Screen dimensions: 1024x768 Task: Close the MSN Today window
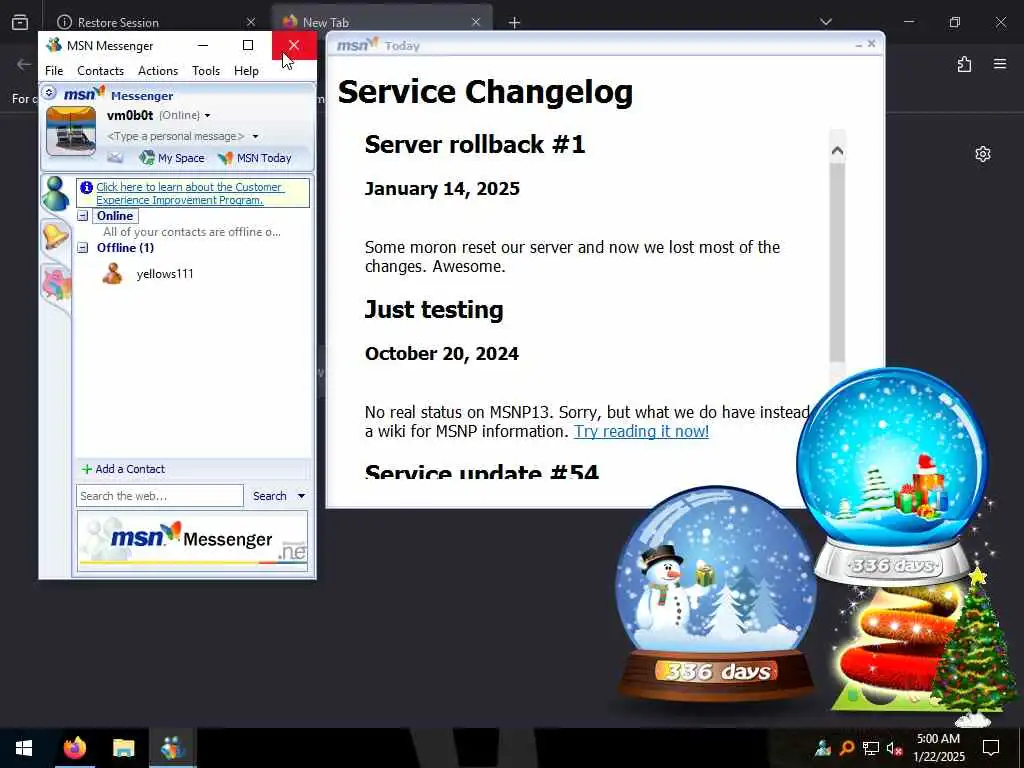(x=871, y=44)
